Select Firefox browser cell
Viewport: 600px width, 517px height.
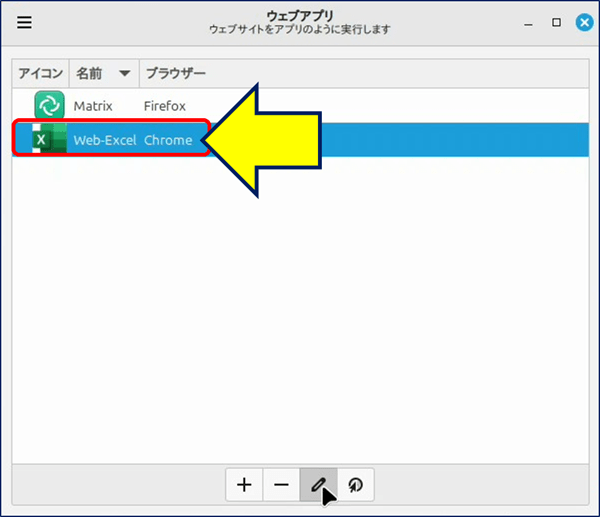(165, 106)
